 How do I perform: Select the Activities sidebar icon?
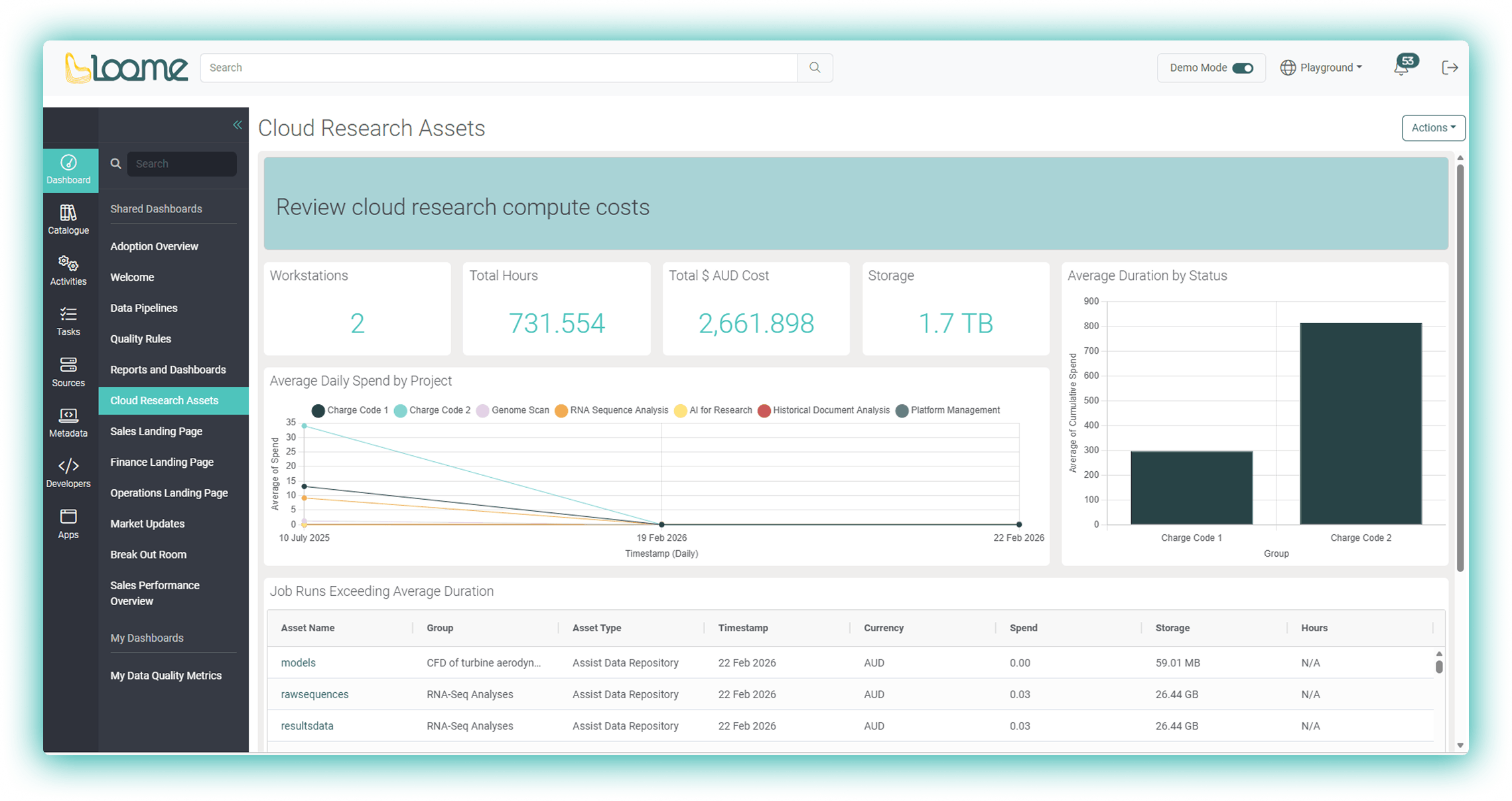[x=69, y=270]
